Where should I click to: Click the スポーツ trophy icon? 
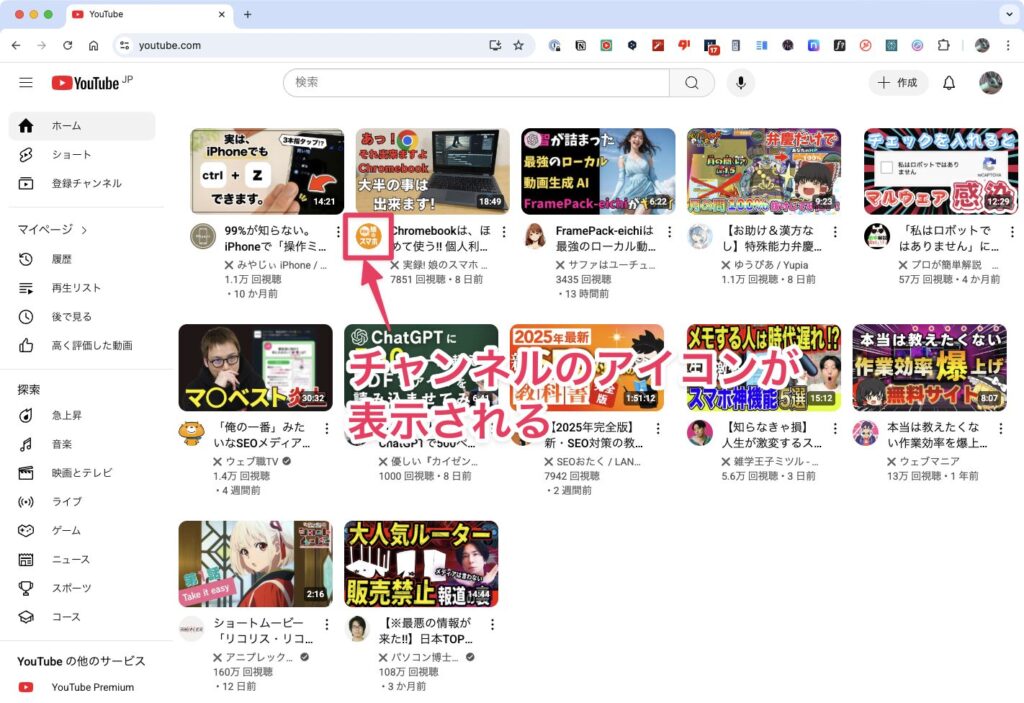point(25,588)
